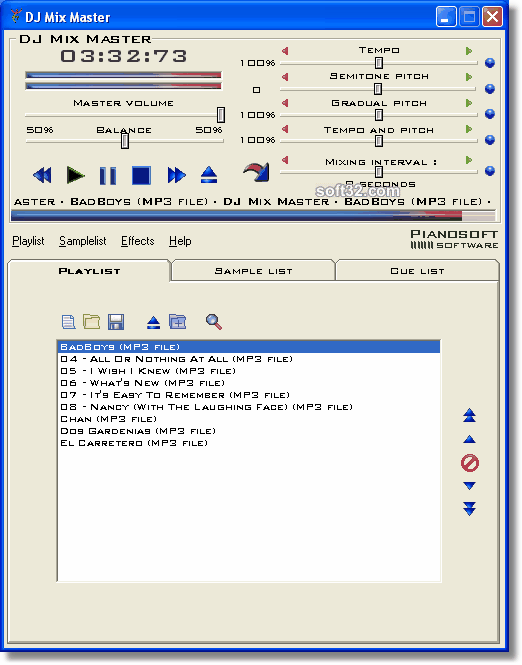
Task: Click the red curved mix arrow icon
Action: 257,172
